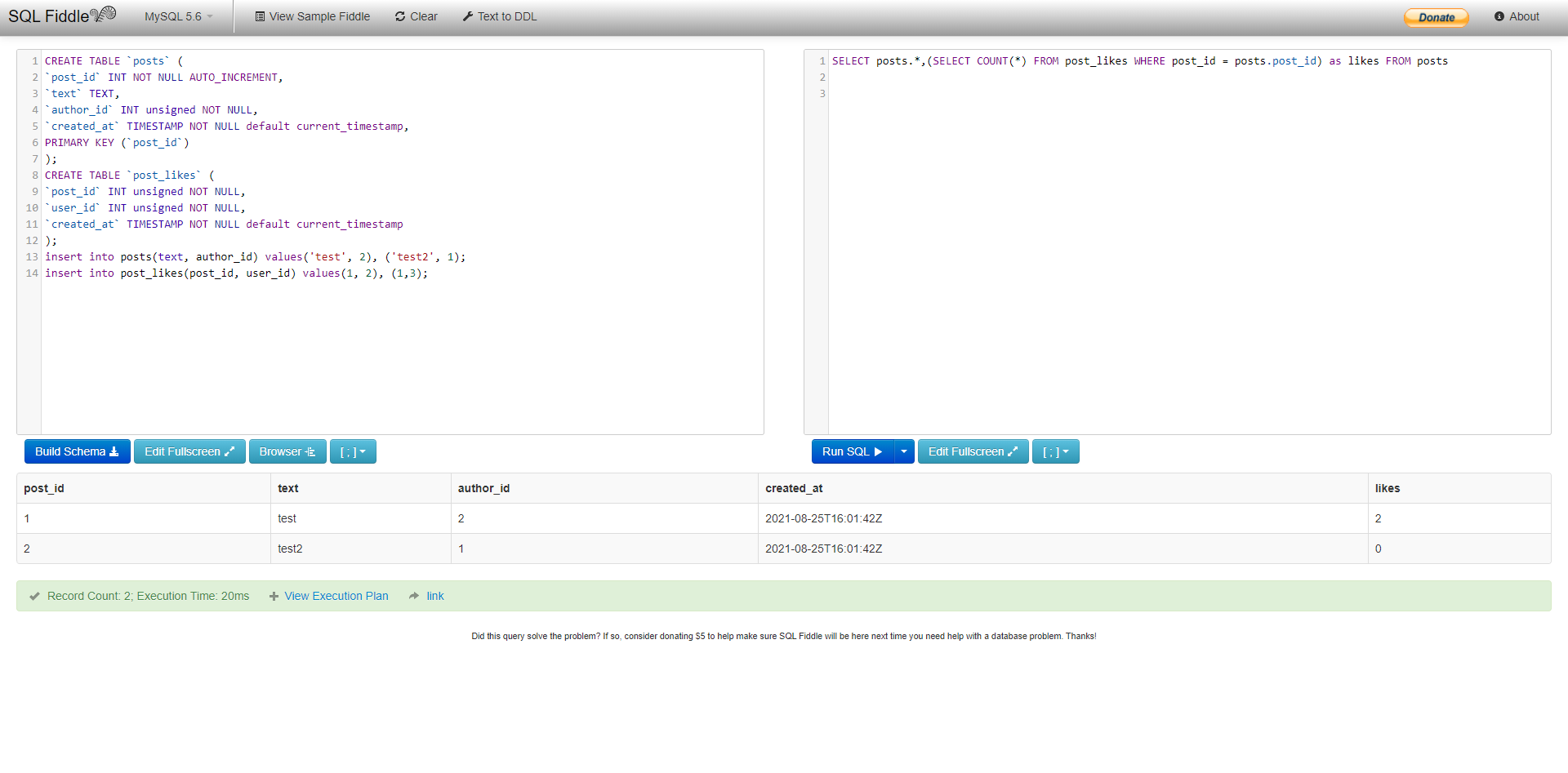This screenshot has height=773, width=1568.
Task: Click the SQL Fiddle logo icon
Action: (103, 15)
